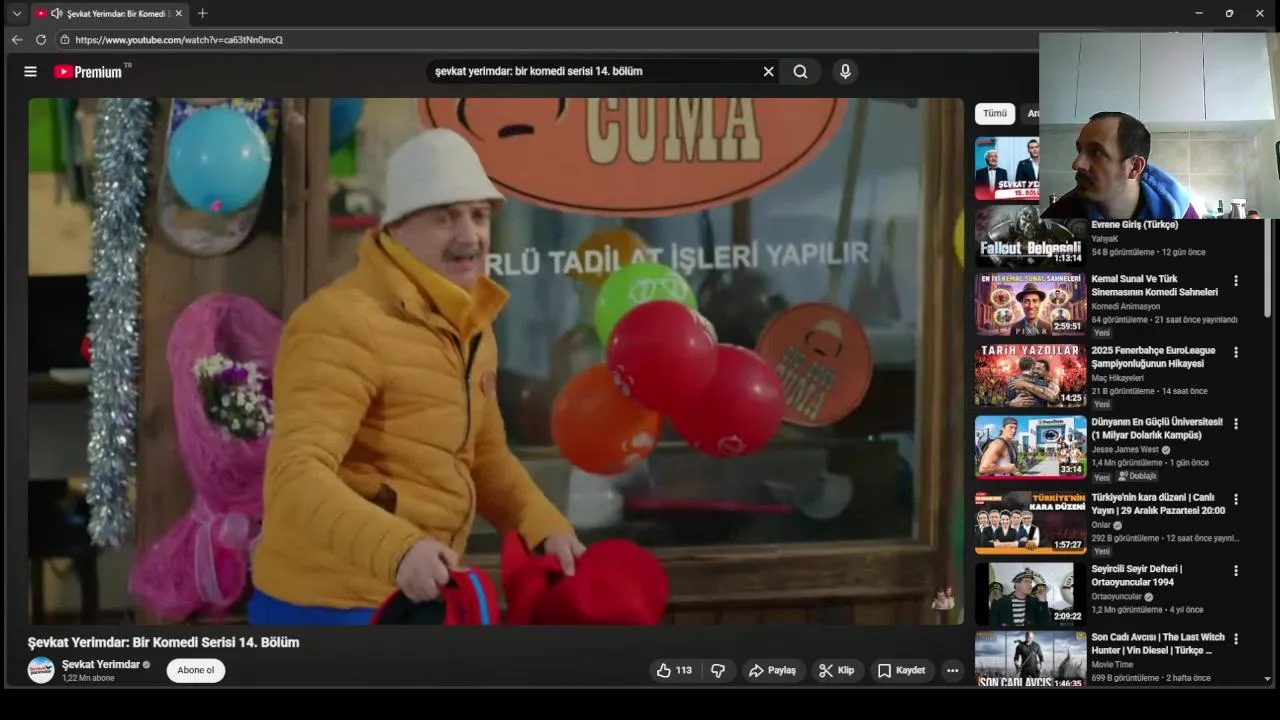Play 33:14 university campus thumbnail
Viewport: 1280px width, 720px height.
click(1030, 447)
